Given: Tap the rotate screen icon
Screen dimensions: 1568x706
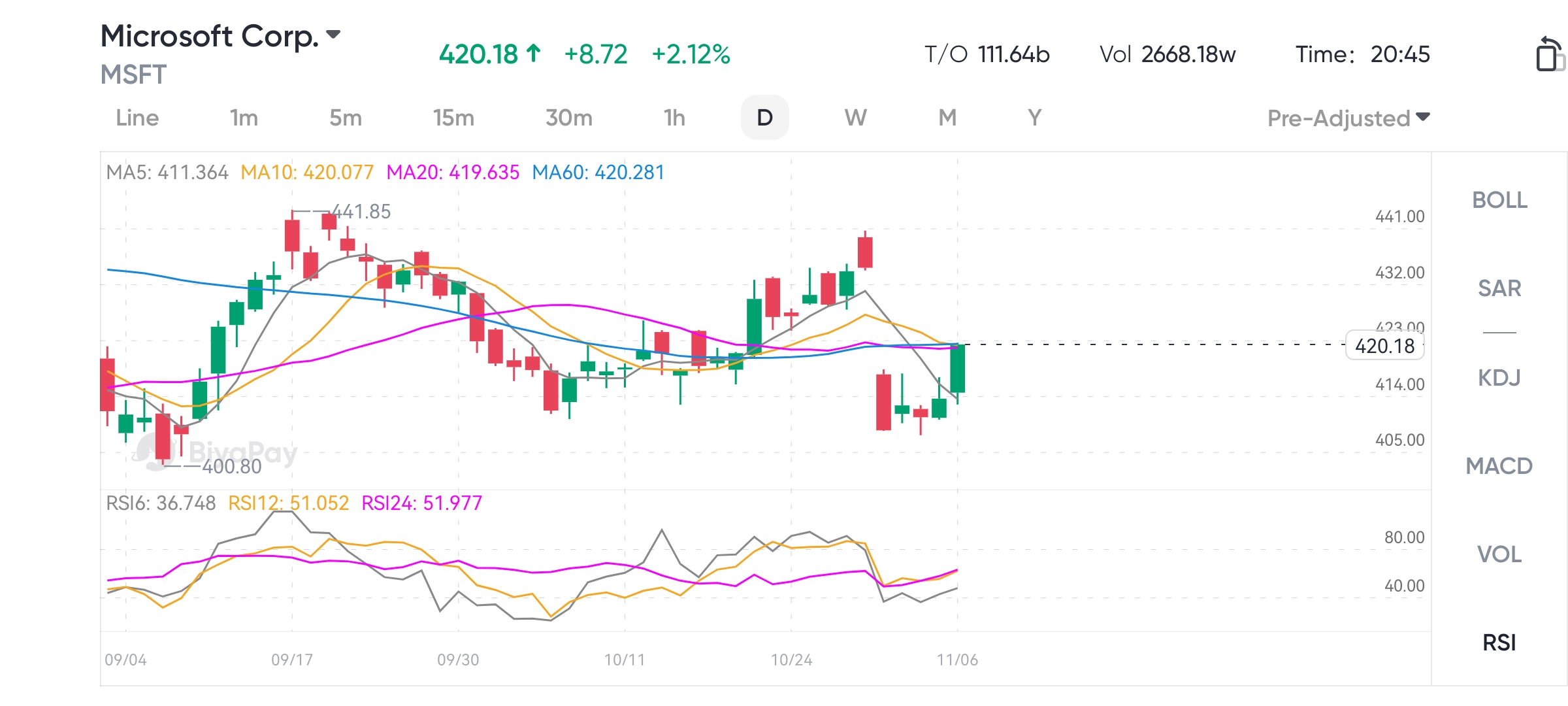Looking at the screenshot, I should (1550, 54).
